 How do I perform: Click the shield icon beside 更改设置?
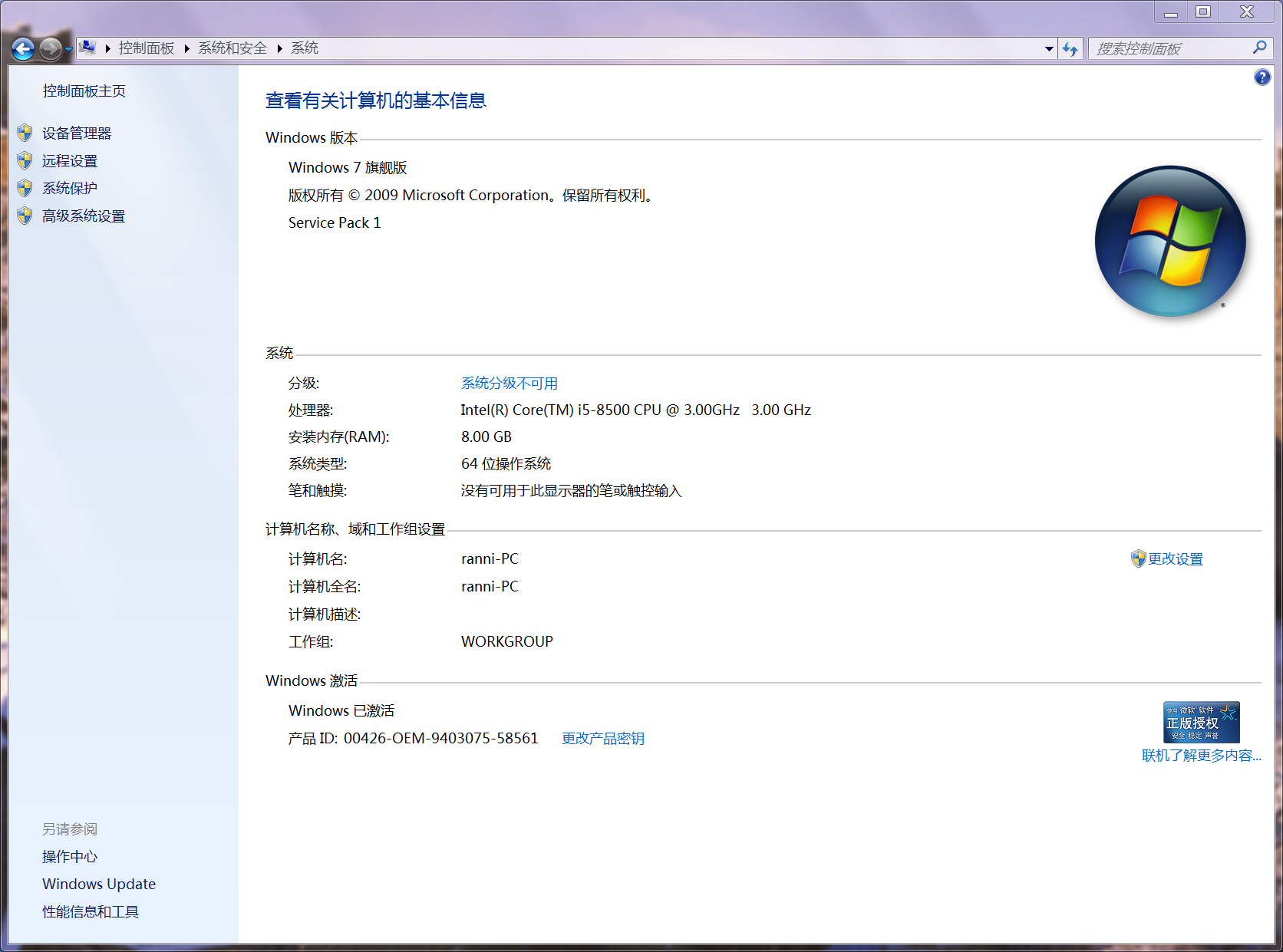1138,559
